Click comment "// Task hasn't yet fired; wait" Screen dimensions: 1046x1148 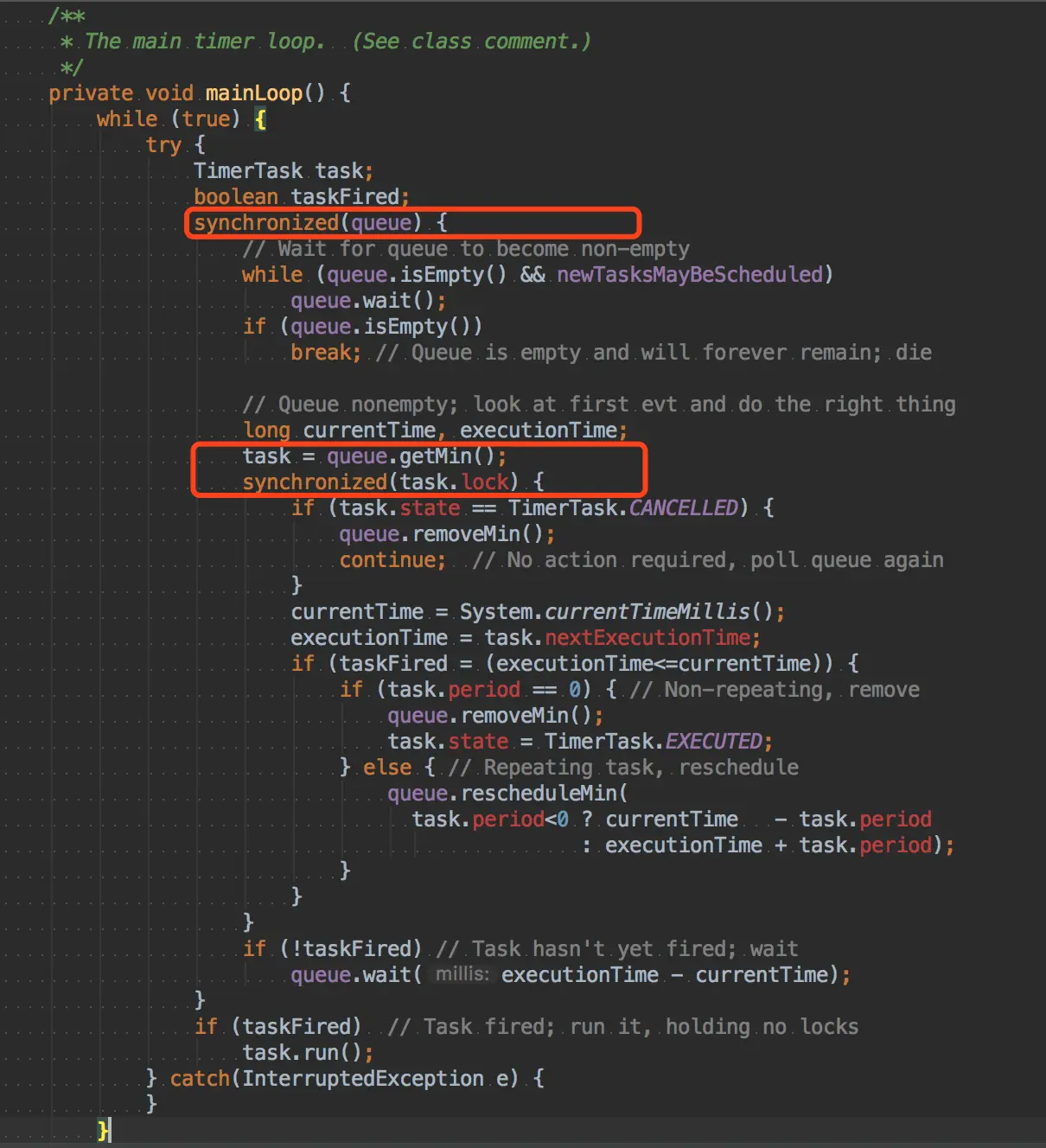click(617, 949)
